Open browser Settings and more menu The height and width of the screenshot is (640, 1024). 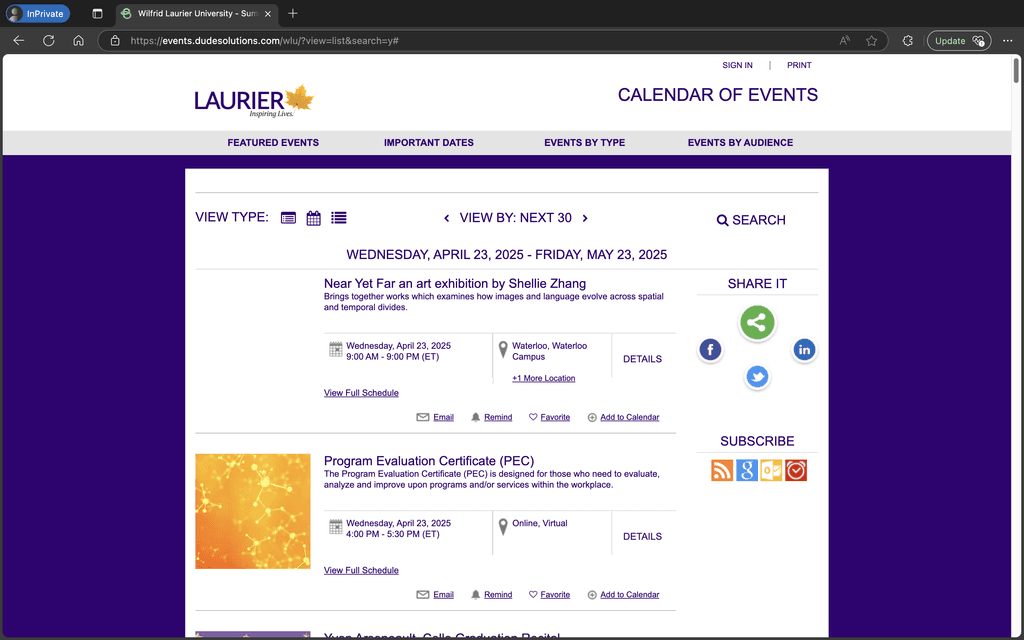point(1008,40)
